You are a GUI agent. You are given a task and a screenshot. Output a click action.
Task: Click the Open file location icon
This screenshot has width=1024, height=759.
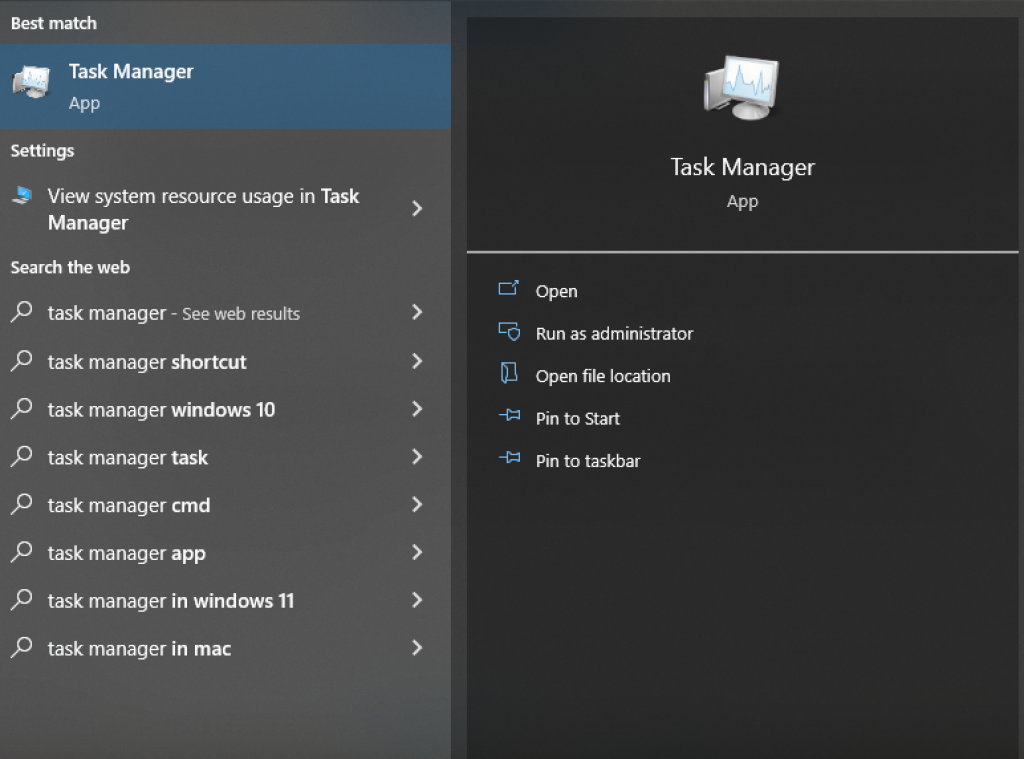coord(509,373)
